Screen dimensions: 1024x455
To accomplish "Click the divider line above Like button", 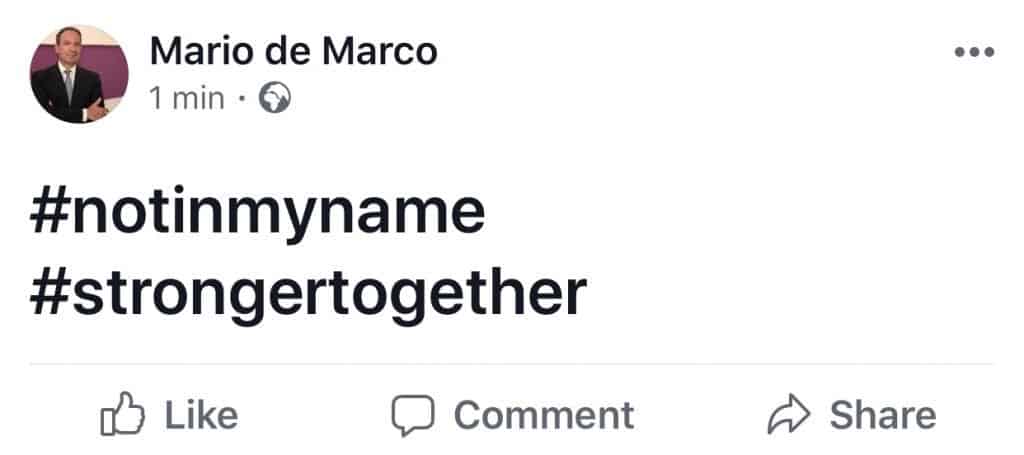I will pyautogui.click(x=511, y=364).
